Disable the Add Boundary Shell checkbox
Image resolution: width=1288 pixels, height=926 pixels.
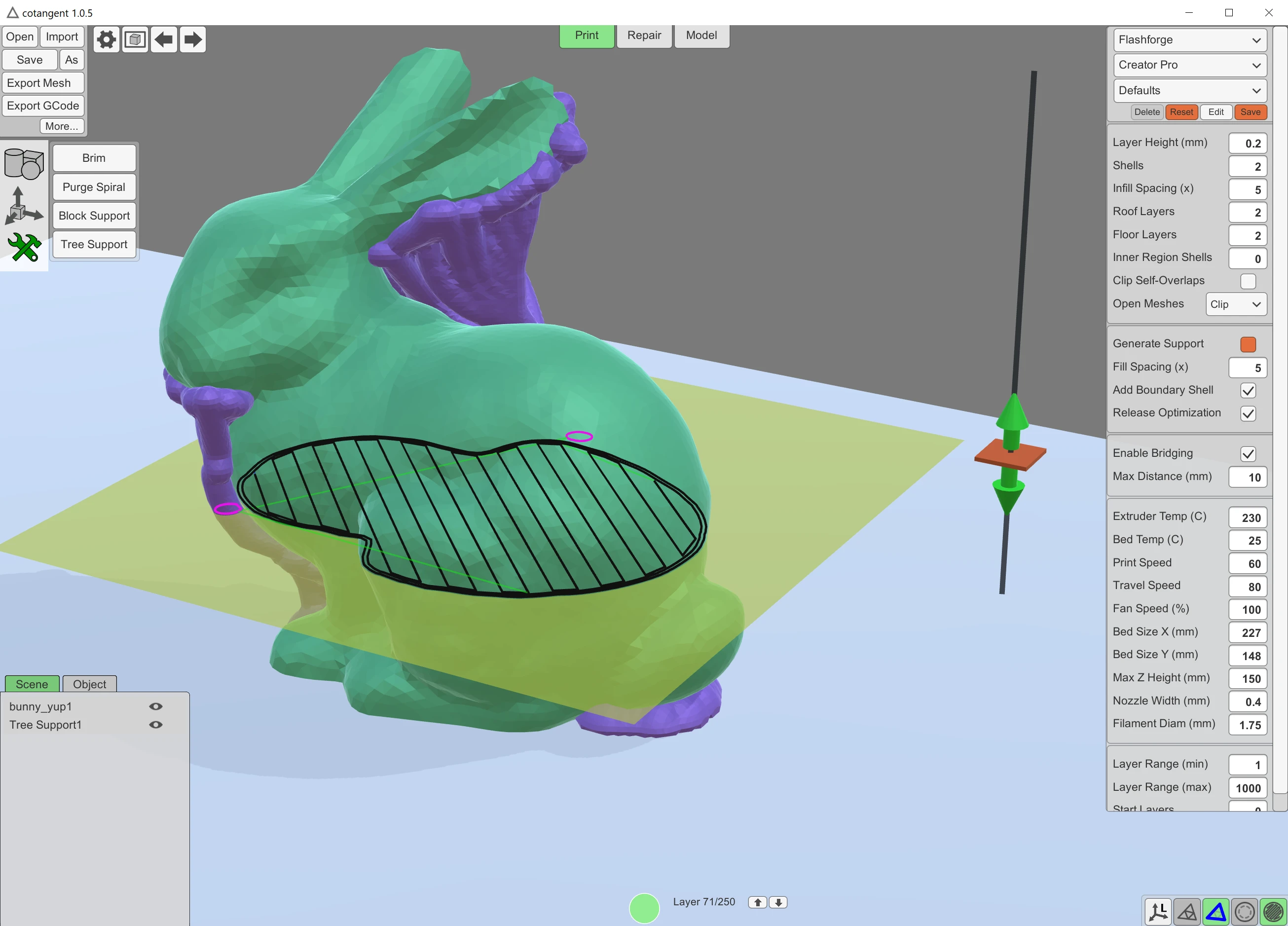1248,391
